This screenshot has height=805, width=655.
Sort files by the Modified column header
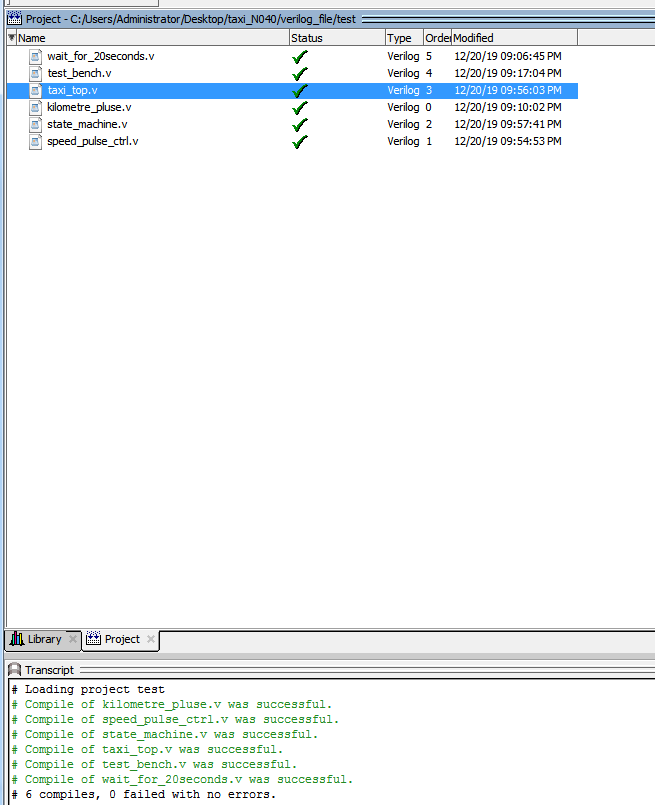[x=515, y=38]
